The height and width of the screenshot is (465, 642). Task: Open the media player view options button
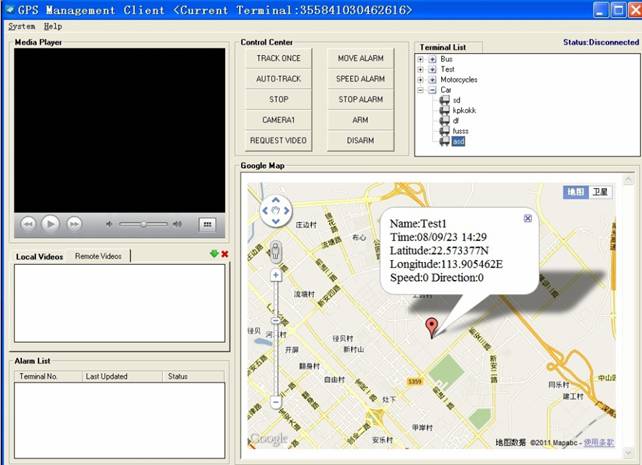tap(207, 224)
